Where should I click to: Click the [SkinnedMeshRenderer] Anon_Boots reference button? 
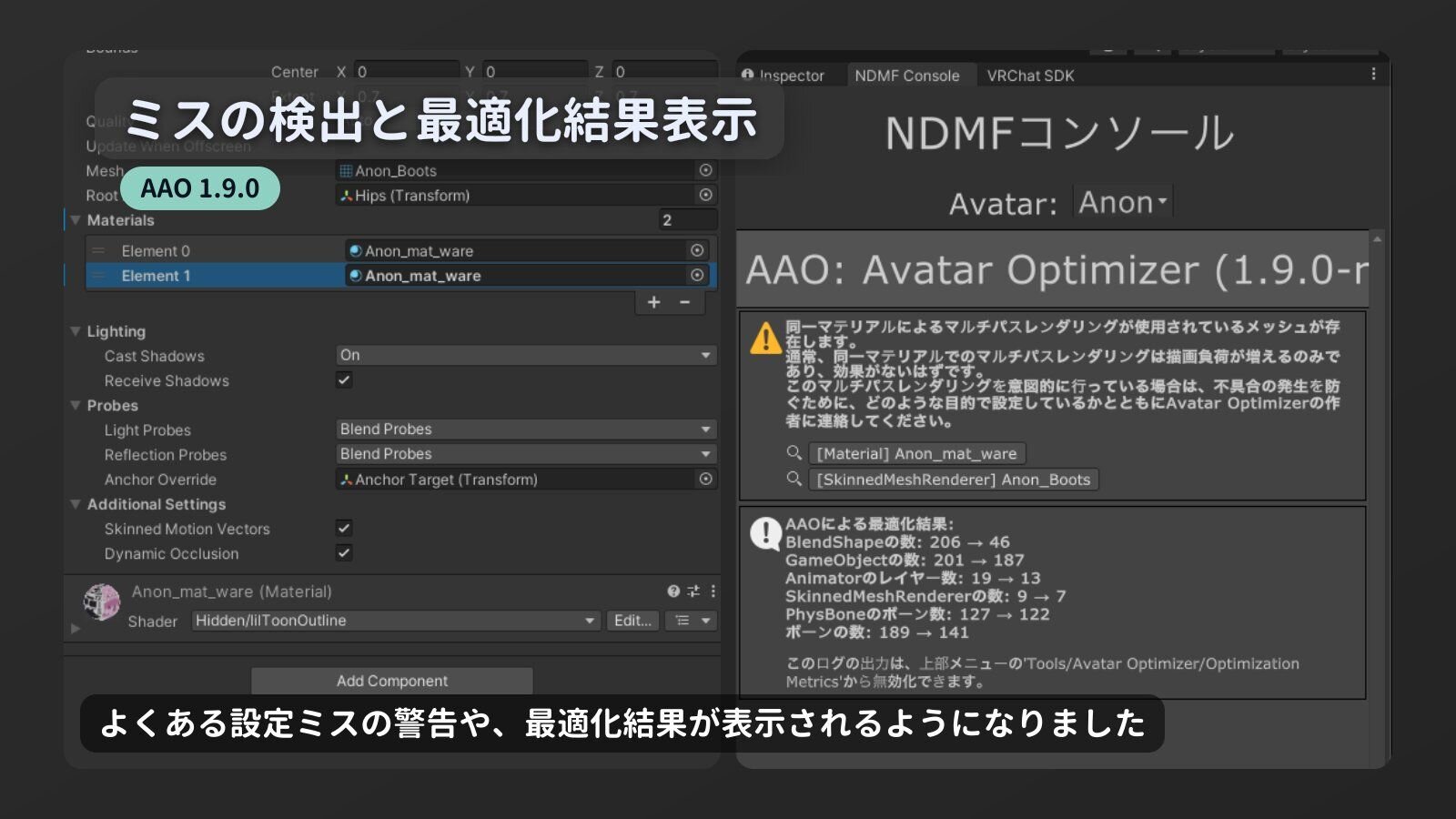pos(953,480)
